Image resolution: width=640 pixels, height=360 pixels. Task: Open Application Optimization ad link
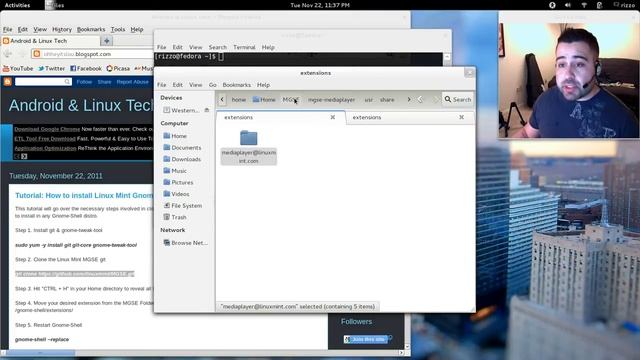coord(45,148)
